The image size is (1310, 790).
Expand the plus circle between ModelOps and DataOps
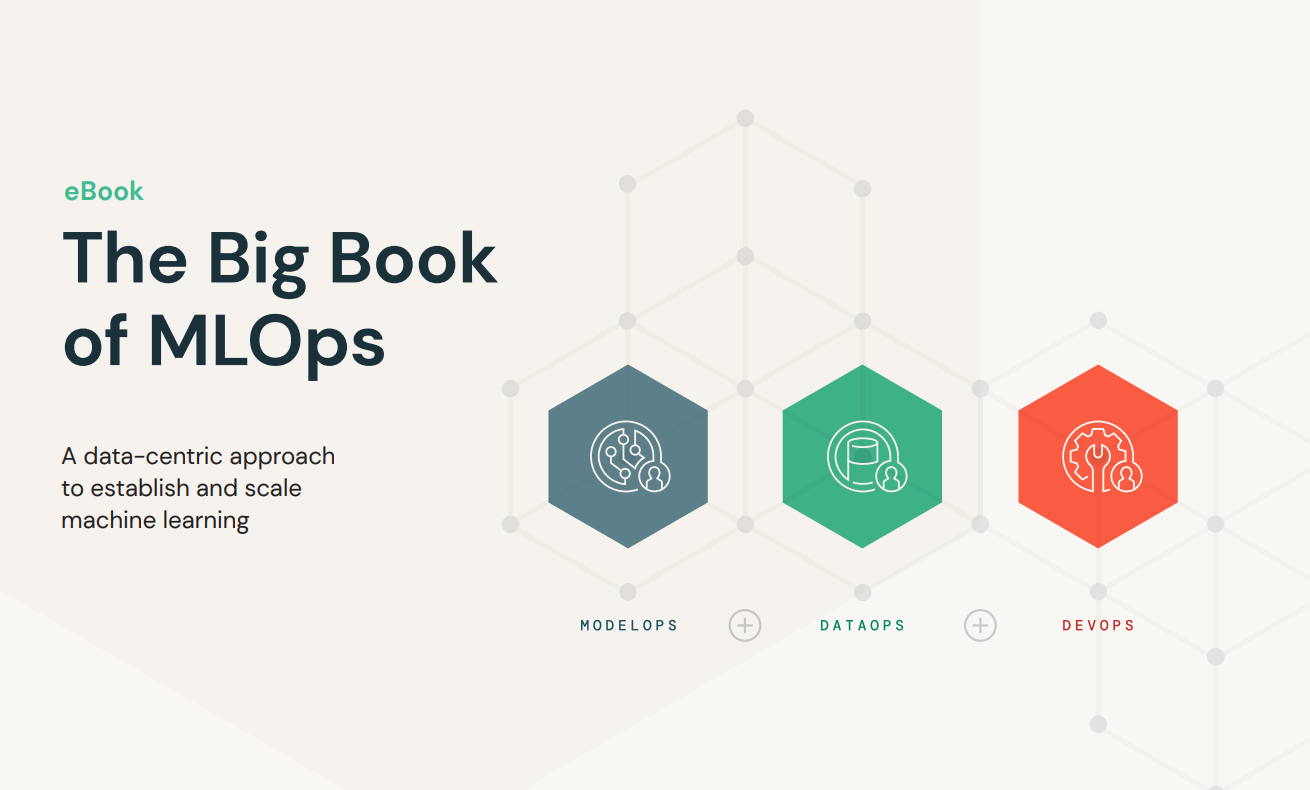(743, 625)
